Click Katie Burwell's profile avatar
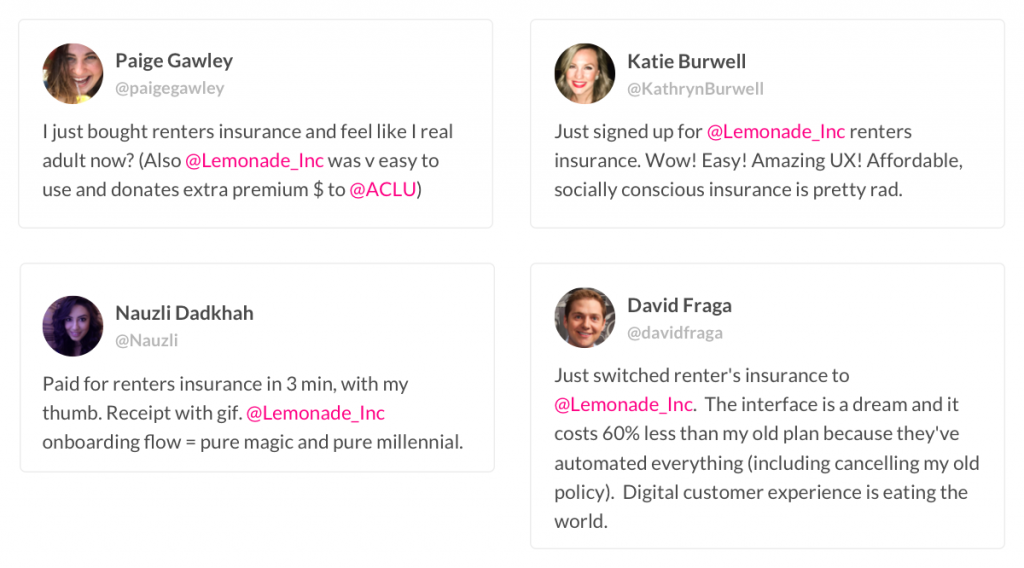This screenshot has height=568, width=1024. (x=585, y=73)
